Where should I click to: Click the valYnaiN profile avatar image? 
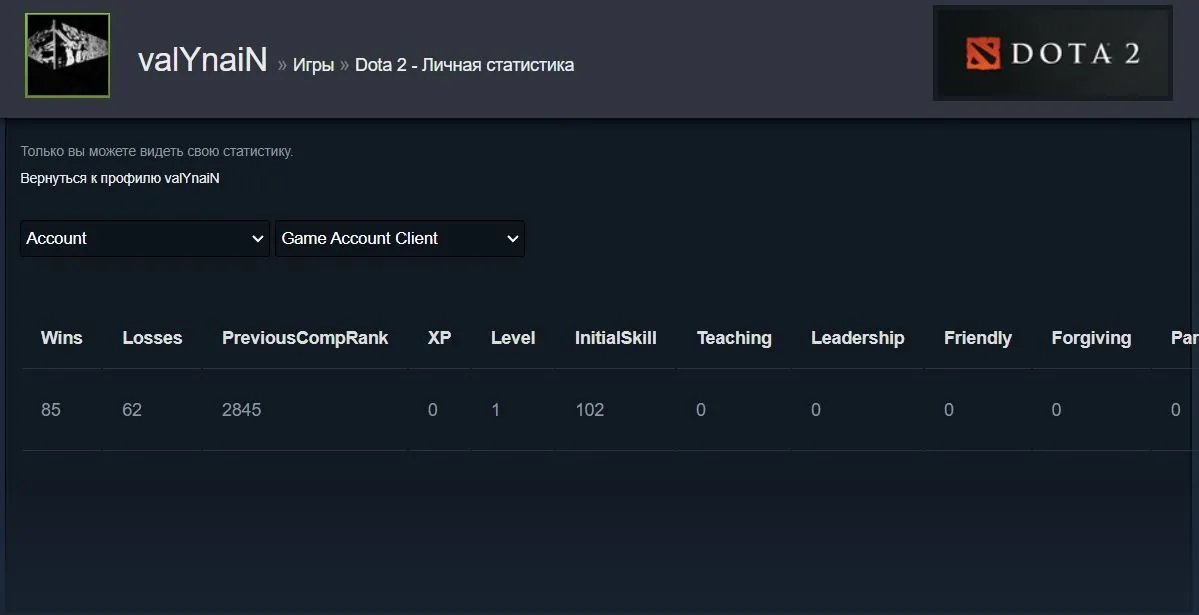67,55
